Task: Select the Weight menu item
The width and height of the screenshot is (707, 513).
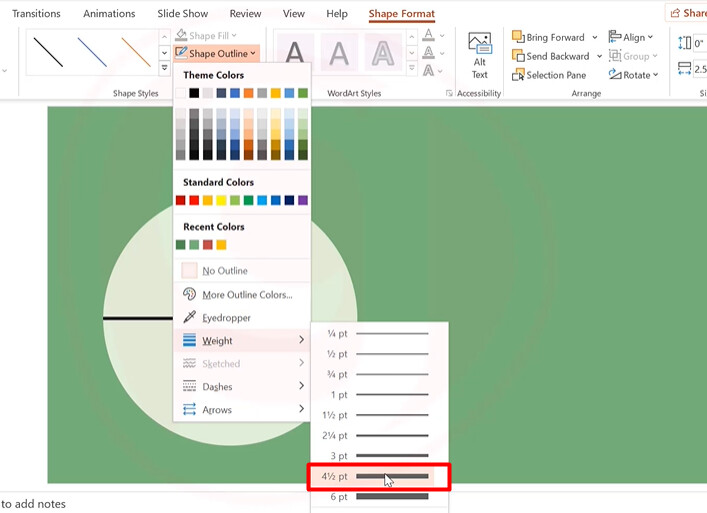Action: click(242, 340)
